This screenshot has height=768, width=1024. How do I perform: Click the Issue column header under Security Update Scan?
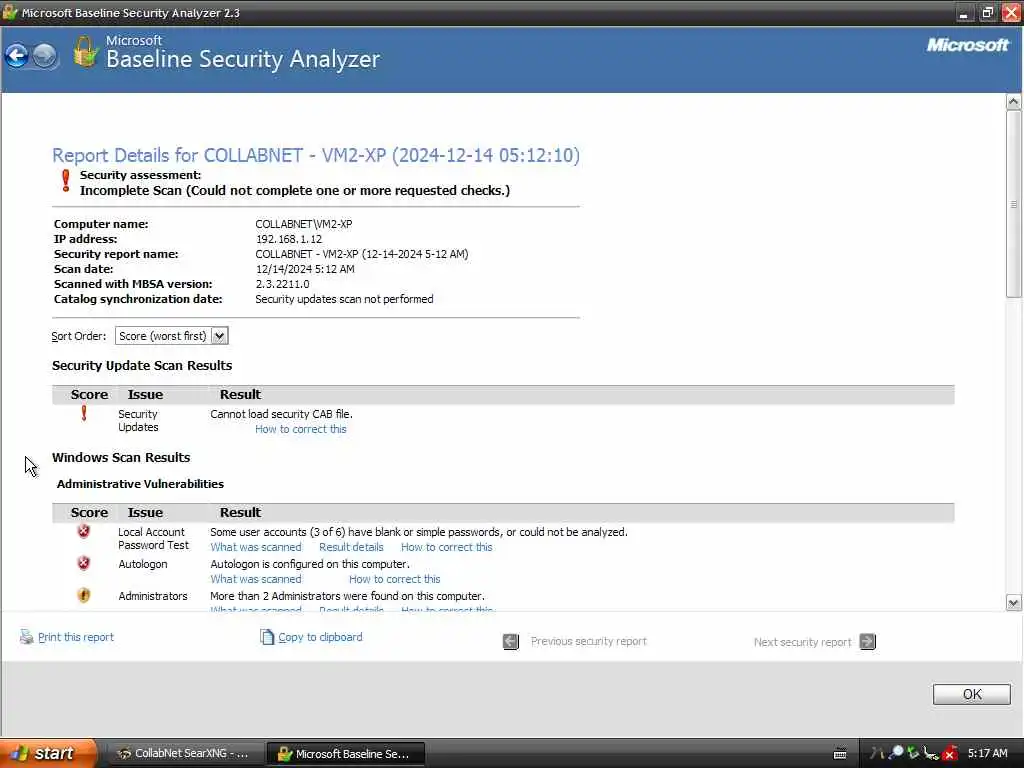pyautogui.click(x=145, y=394)
